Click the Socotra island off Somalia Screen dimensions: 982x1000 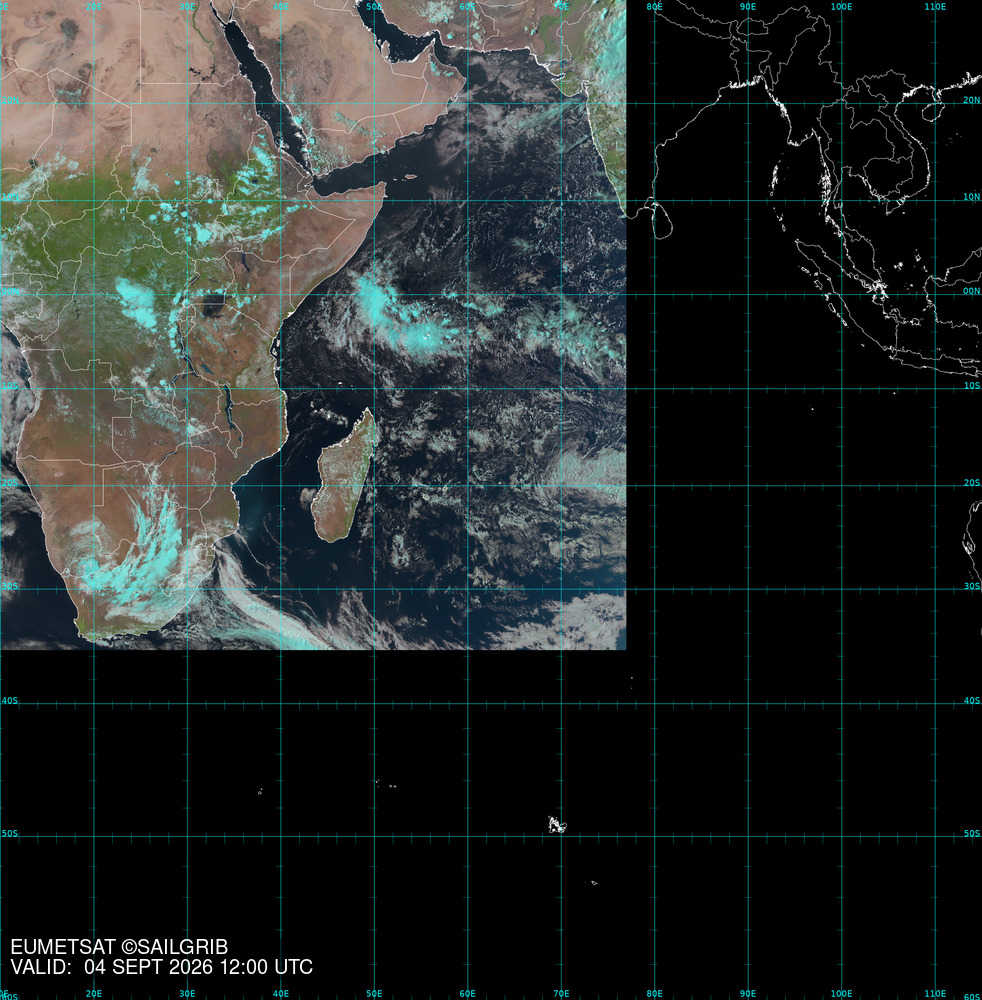point(410,177)
